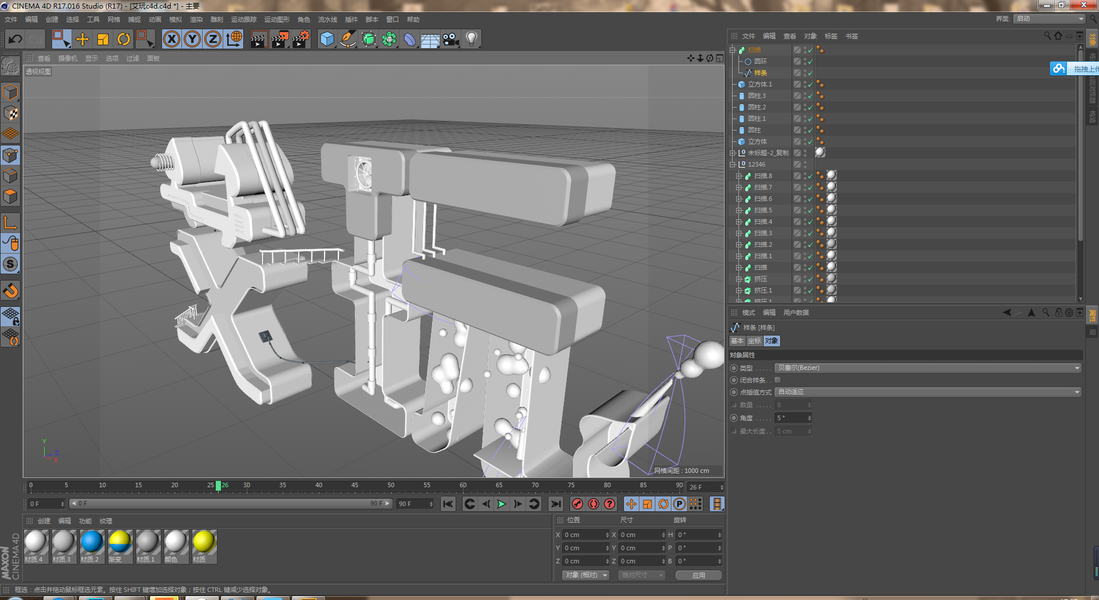Toggle Enable Axis L icon
1099x600 pixels.
[11, 223]
